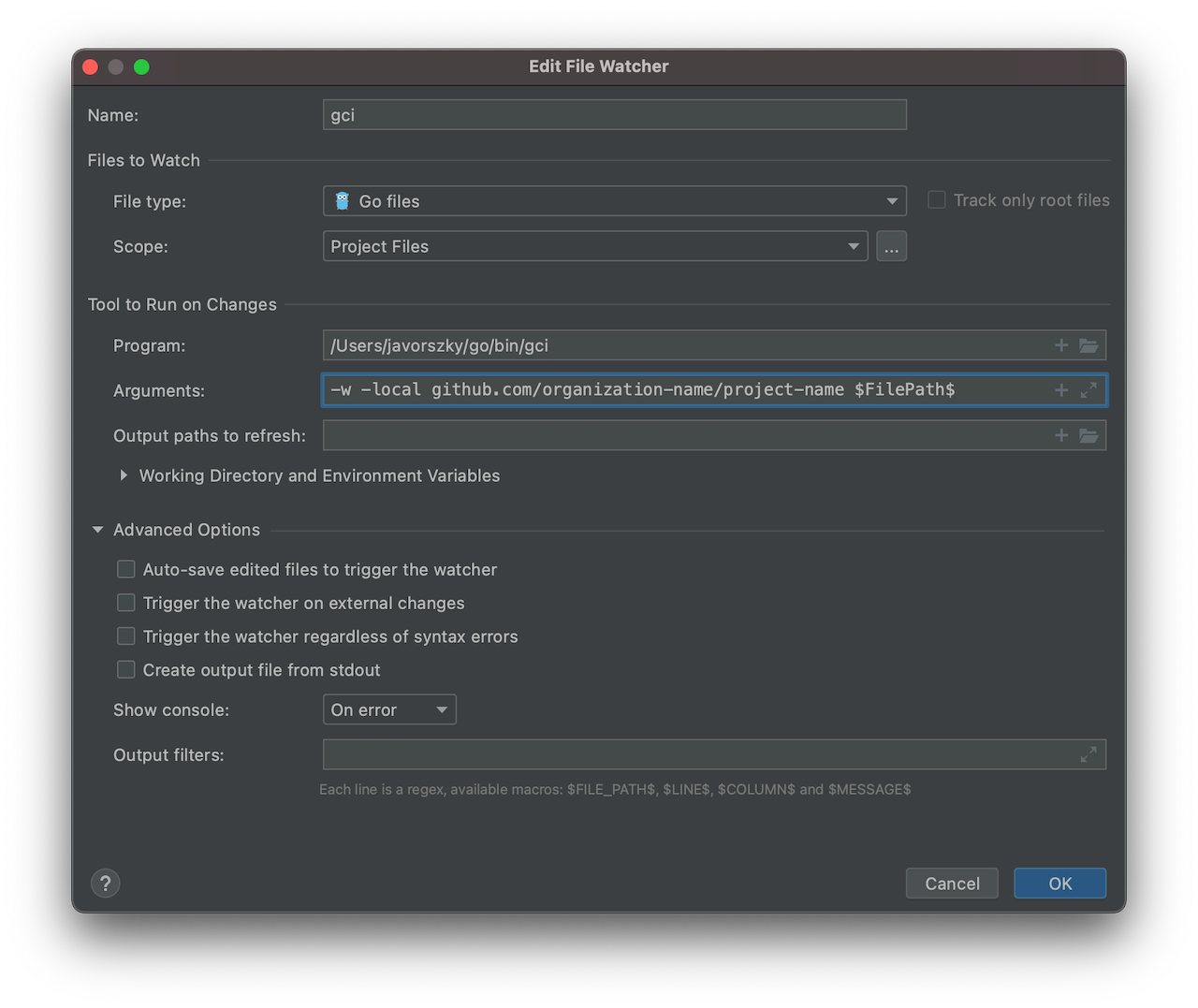Enable auto-save to trigger the watcher

pyautogui.click(x=125, y=569)
